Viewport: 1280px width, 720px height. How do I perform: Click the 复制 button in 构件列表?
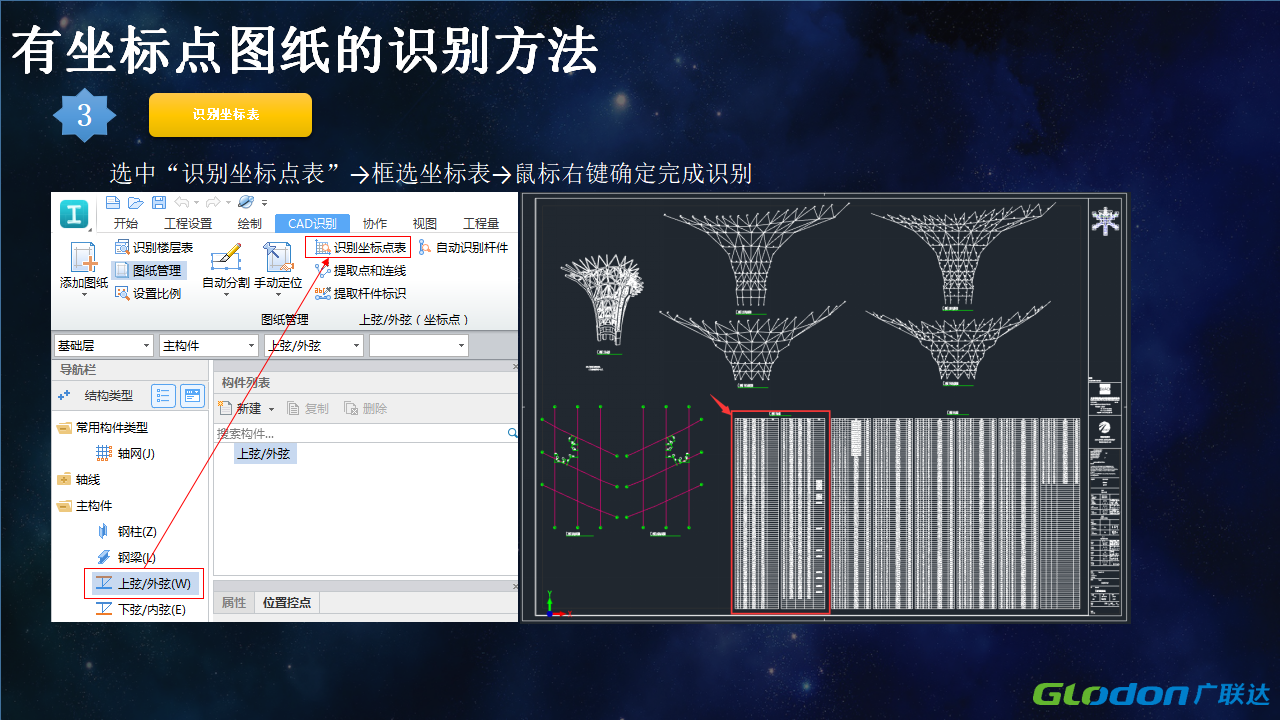click(x=308, y=408)
